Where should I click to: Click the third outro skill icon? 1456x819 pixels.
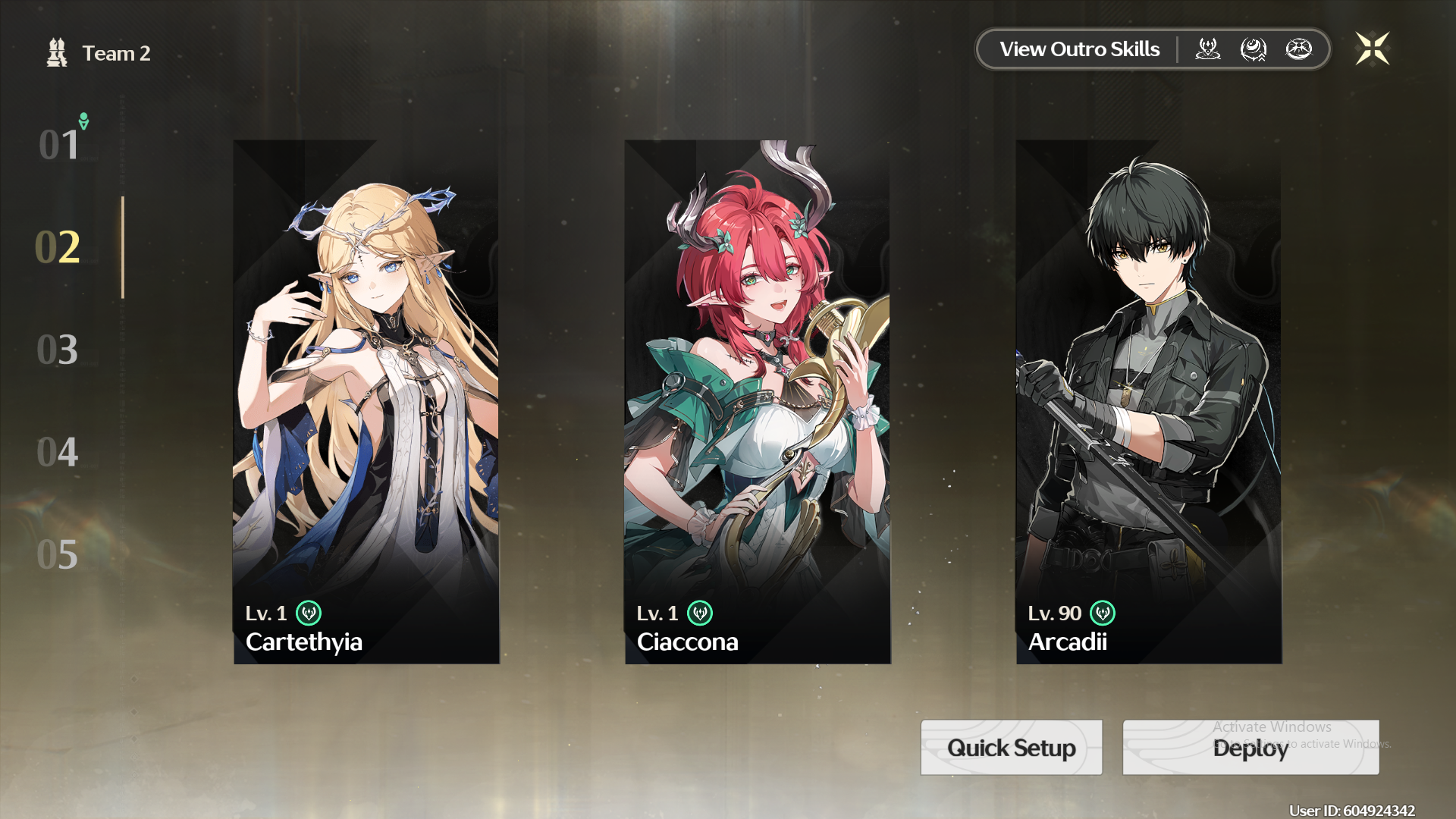[x=1299, y=49]
